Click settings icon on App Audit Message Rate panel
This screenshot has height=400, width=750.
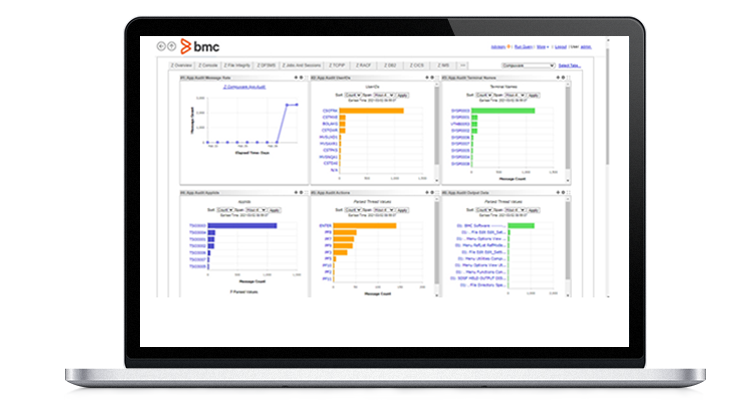point(296,77)
